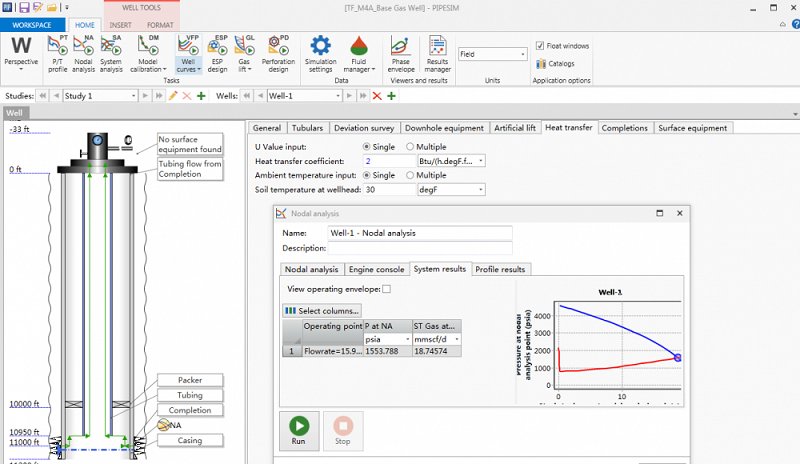Open the Field units dropdown

(522, 54)
